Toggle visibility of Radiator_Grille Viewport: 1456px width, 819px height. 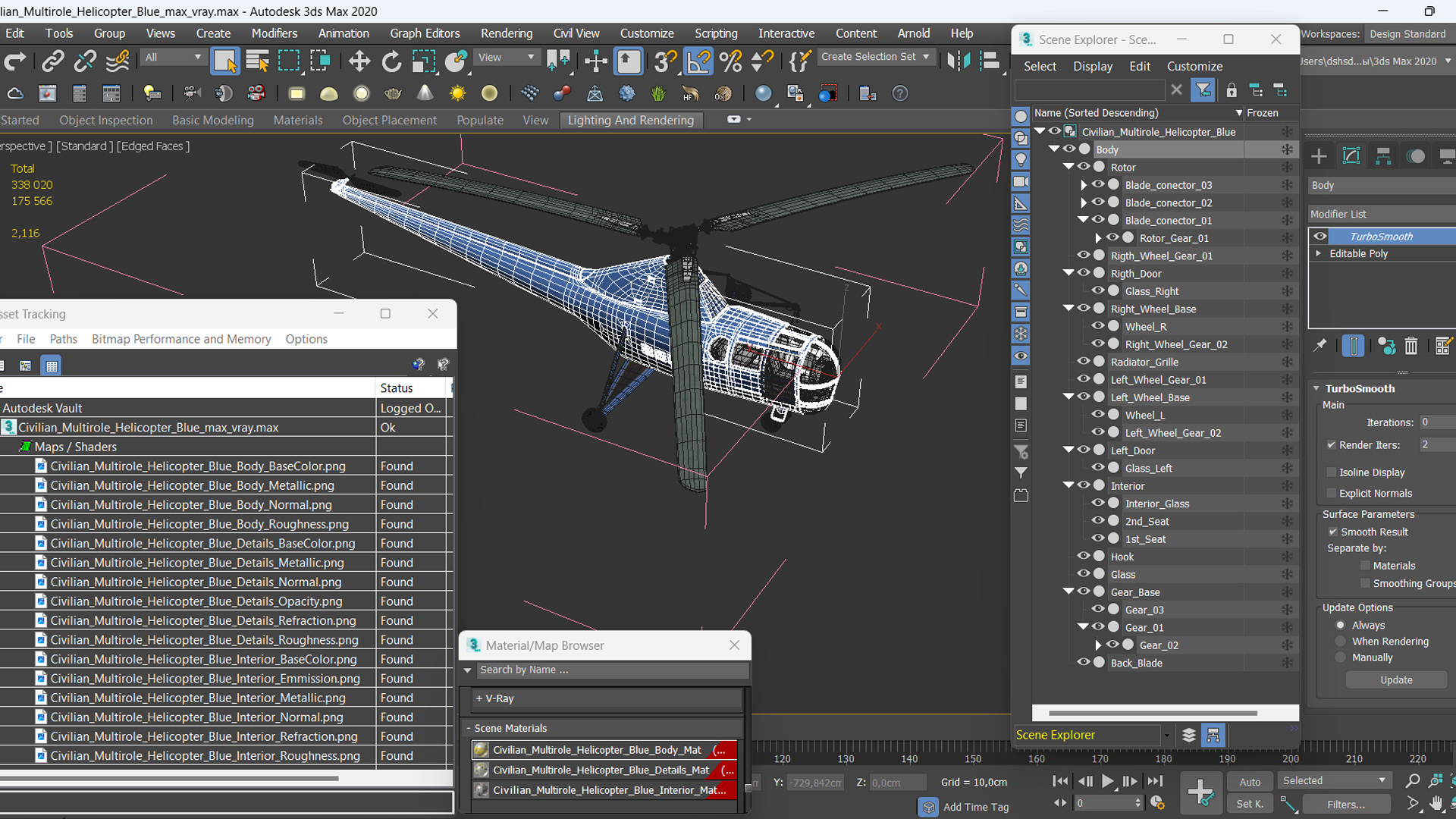(1084, 362)
